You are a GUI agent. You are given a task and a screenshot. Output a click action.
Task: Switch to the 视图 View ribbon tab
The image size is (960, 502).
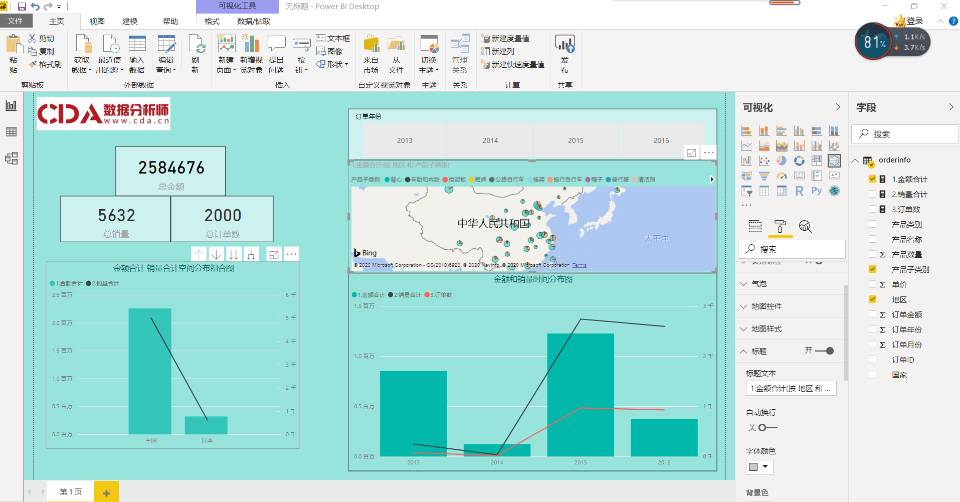(97, 21)
